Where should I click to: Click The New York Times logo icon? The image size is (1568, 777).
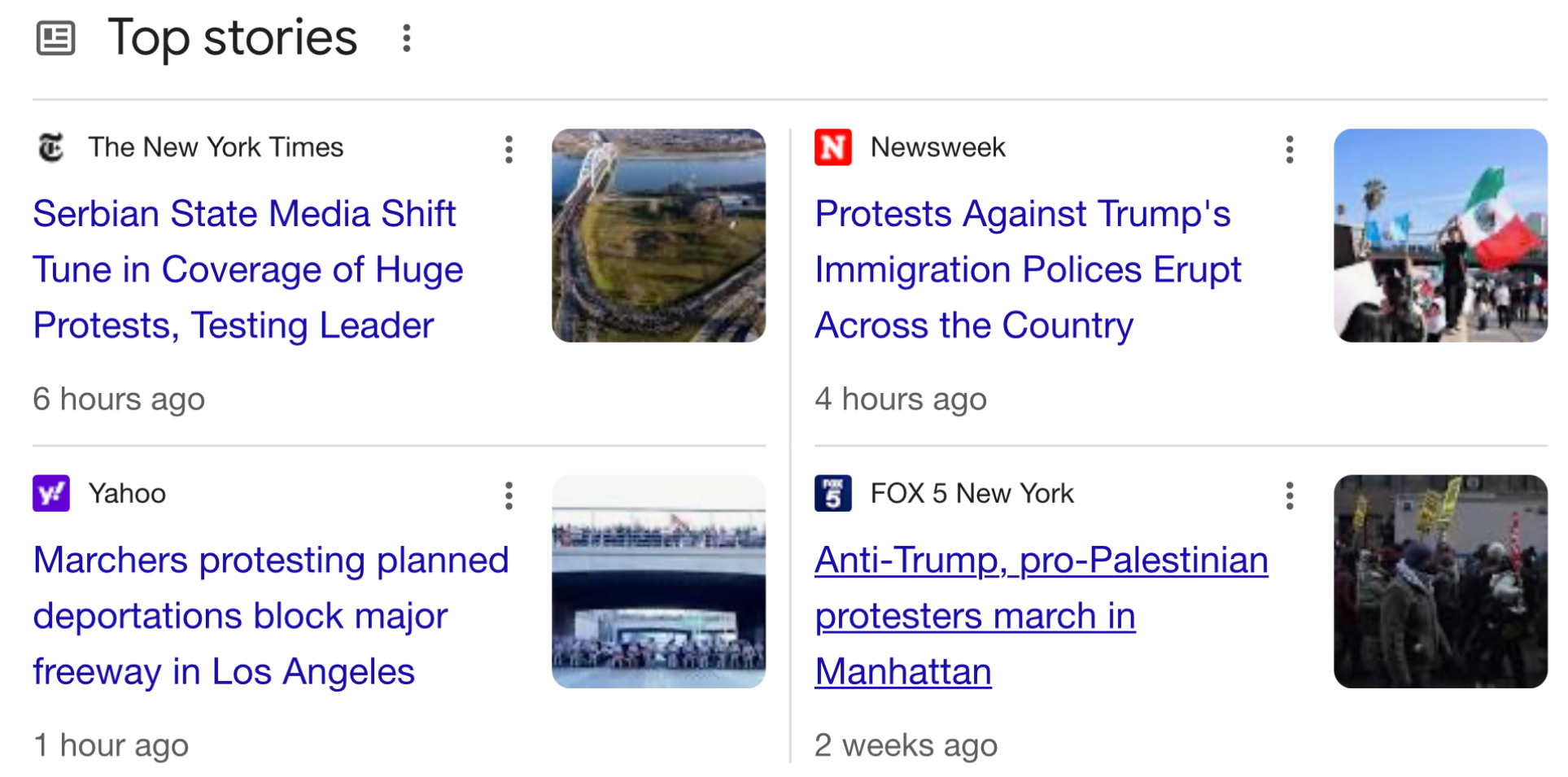point(51,147)
